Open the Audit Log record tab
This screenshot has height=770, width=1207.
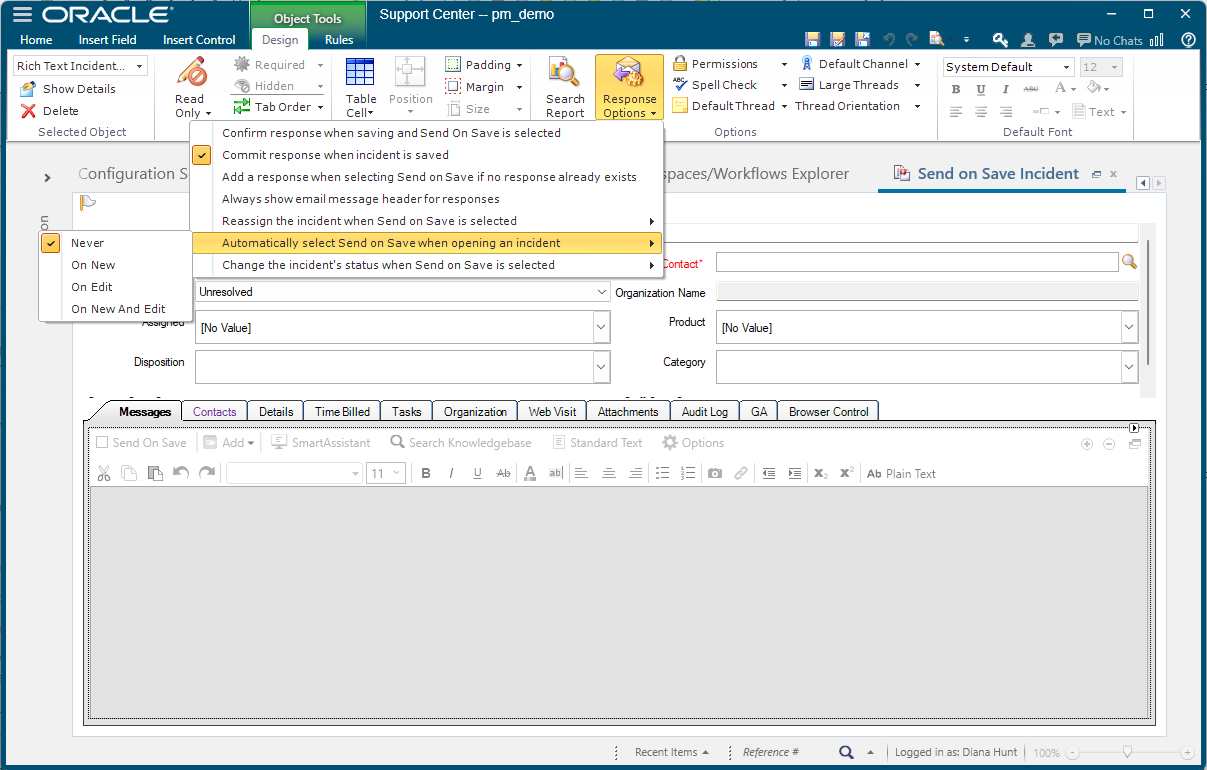705,411
